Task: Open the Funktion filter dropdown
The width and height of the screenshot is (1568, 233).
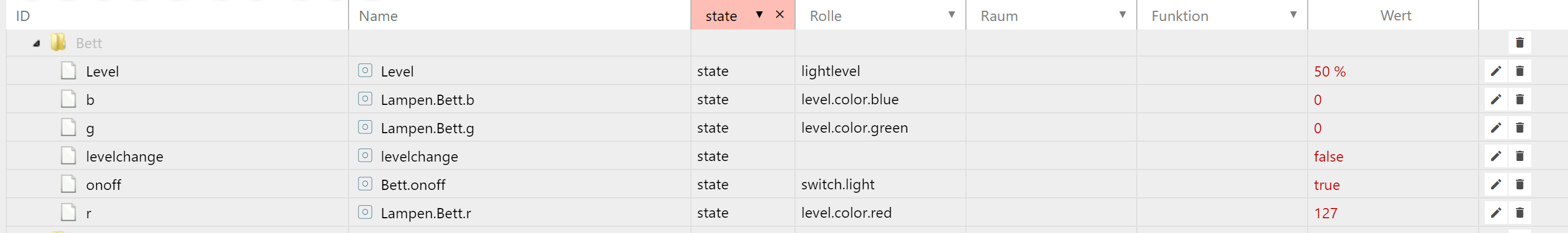Action: [x=1294, y=15]
